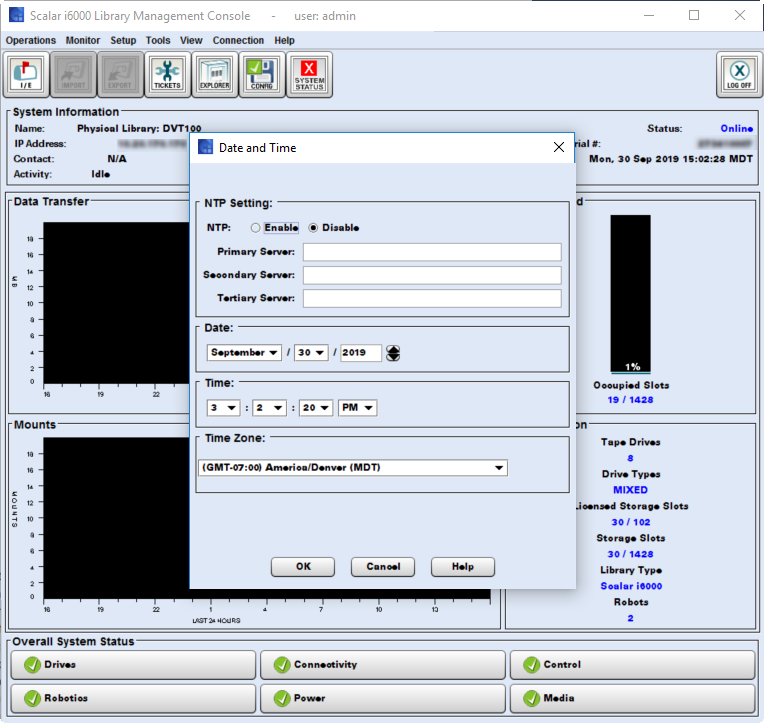
Task: Open the Setup menu
Action: click(123, 40)
